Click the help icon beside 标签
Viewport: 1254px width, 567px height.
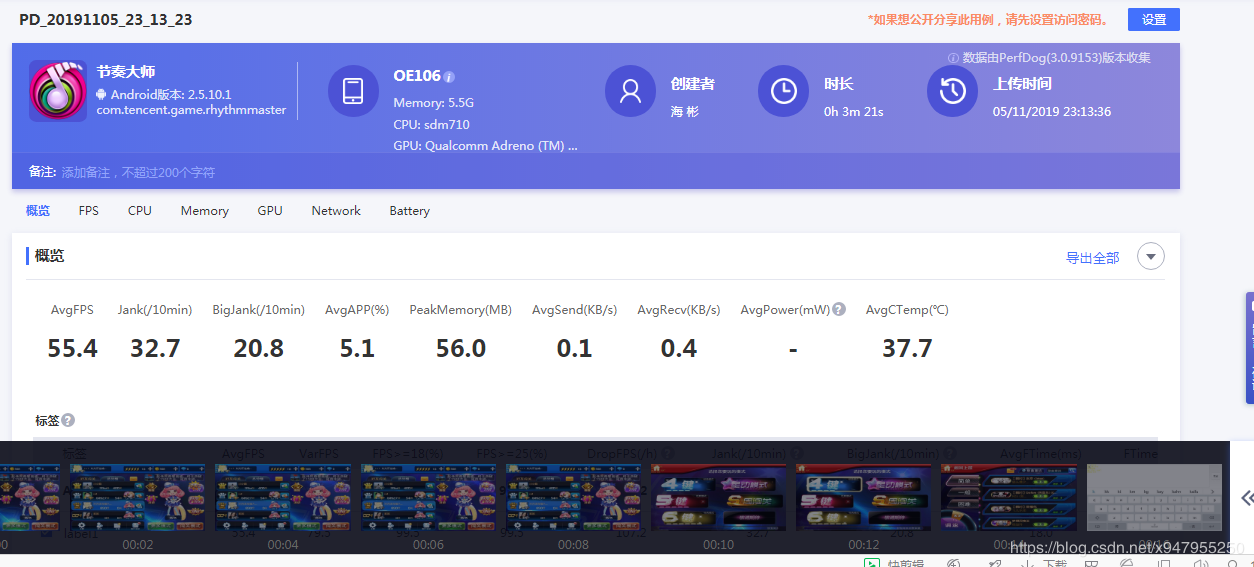(x=68, y=421)
